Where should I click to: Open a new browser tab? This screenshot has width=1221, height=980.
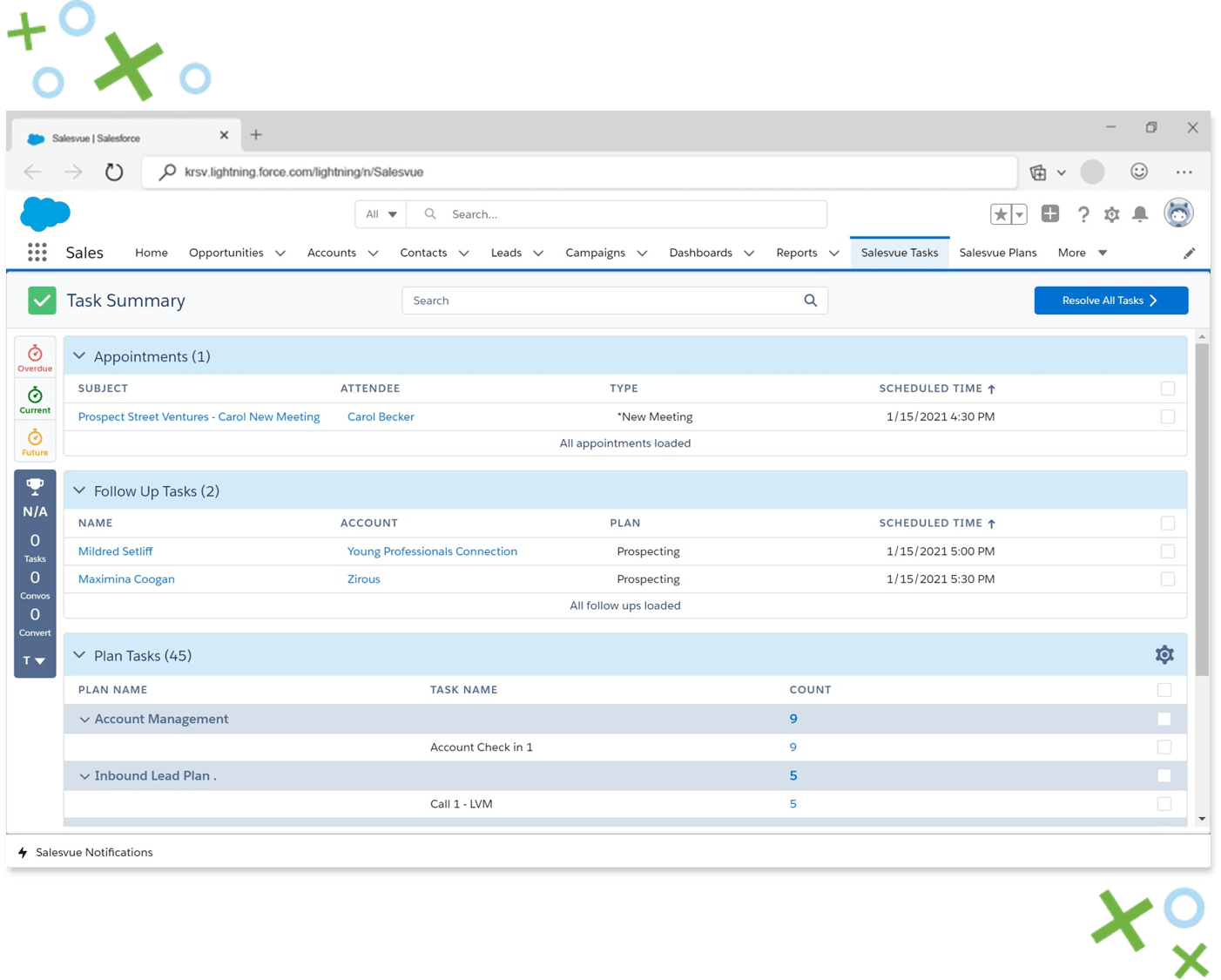[256, 135]
